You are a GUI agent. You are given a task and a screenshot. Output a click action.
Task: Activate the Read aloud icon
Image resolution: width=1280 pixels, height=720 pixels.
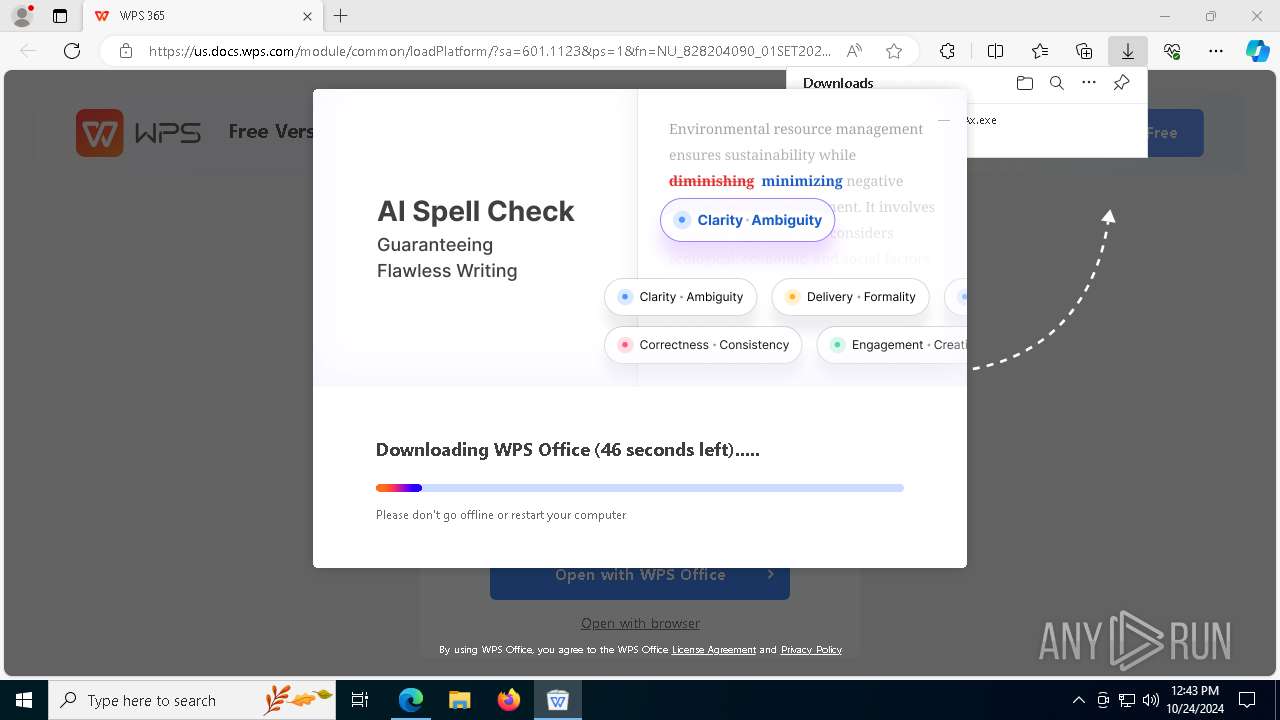854,51
